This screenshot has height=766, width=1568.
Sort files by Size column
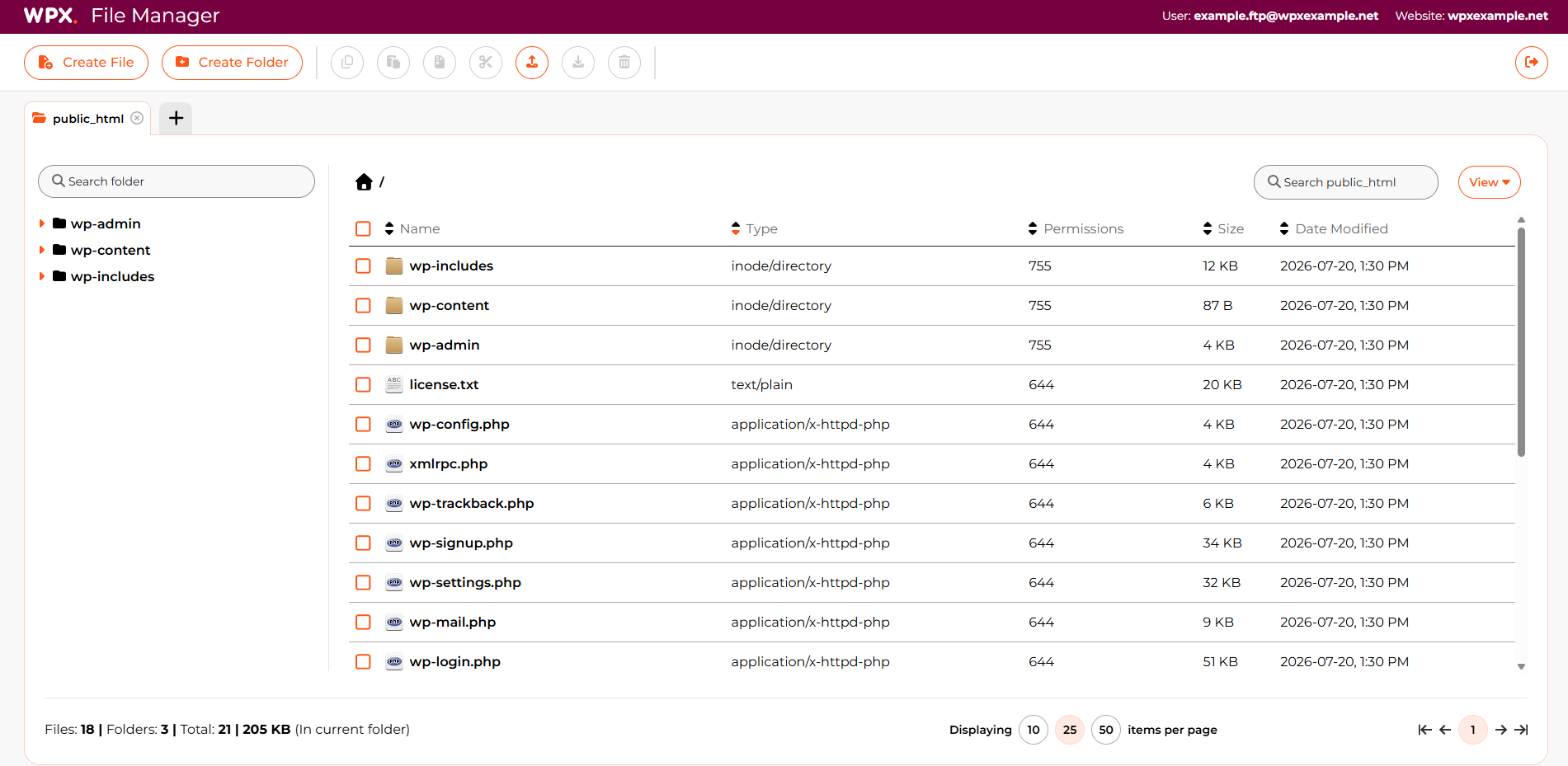pyautogui.click(x=1224, y=228)
